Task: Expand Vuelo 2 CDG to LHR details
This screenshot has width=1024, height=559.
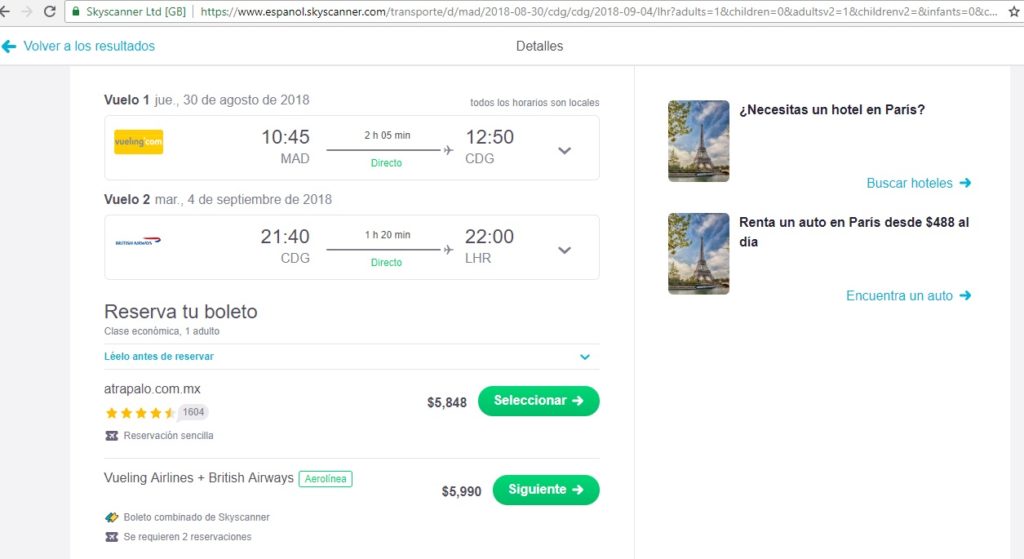Action: pos(565,250)
